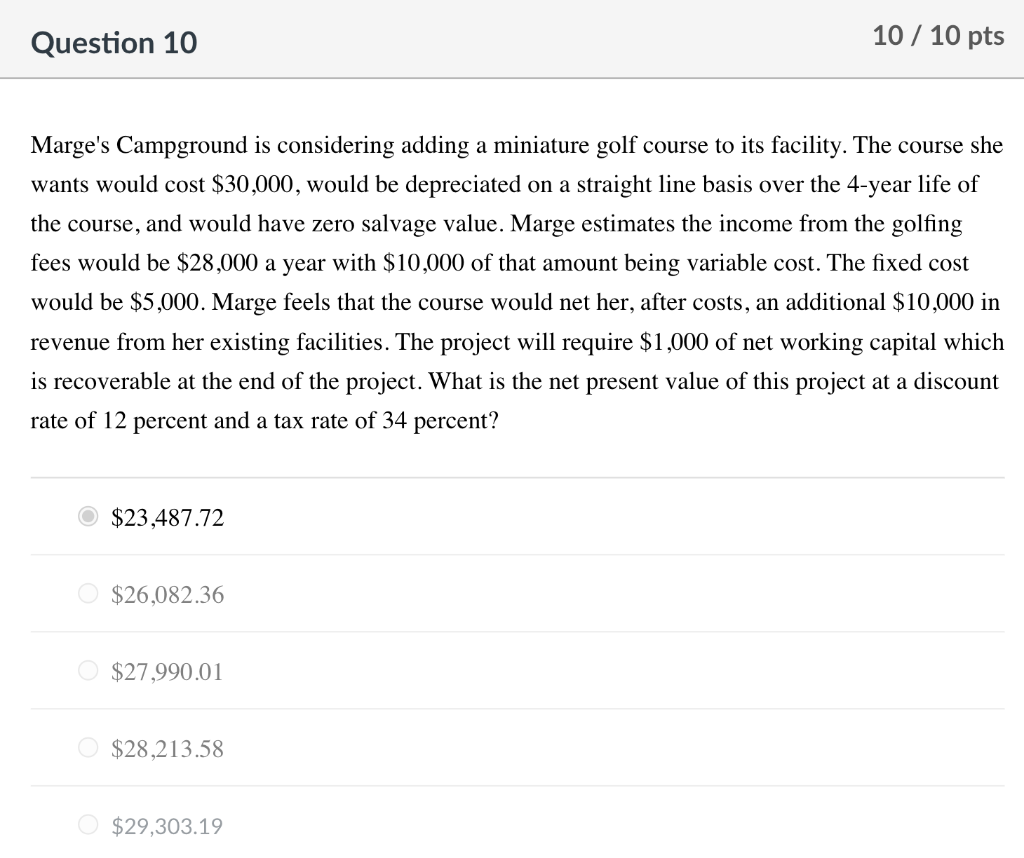Viewport: 1024px width, 858px height.
Task: Click the $28,000 golfing fees amount
Action: 217,263
